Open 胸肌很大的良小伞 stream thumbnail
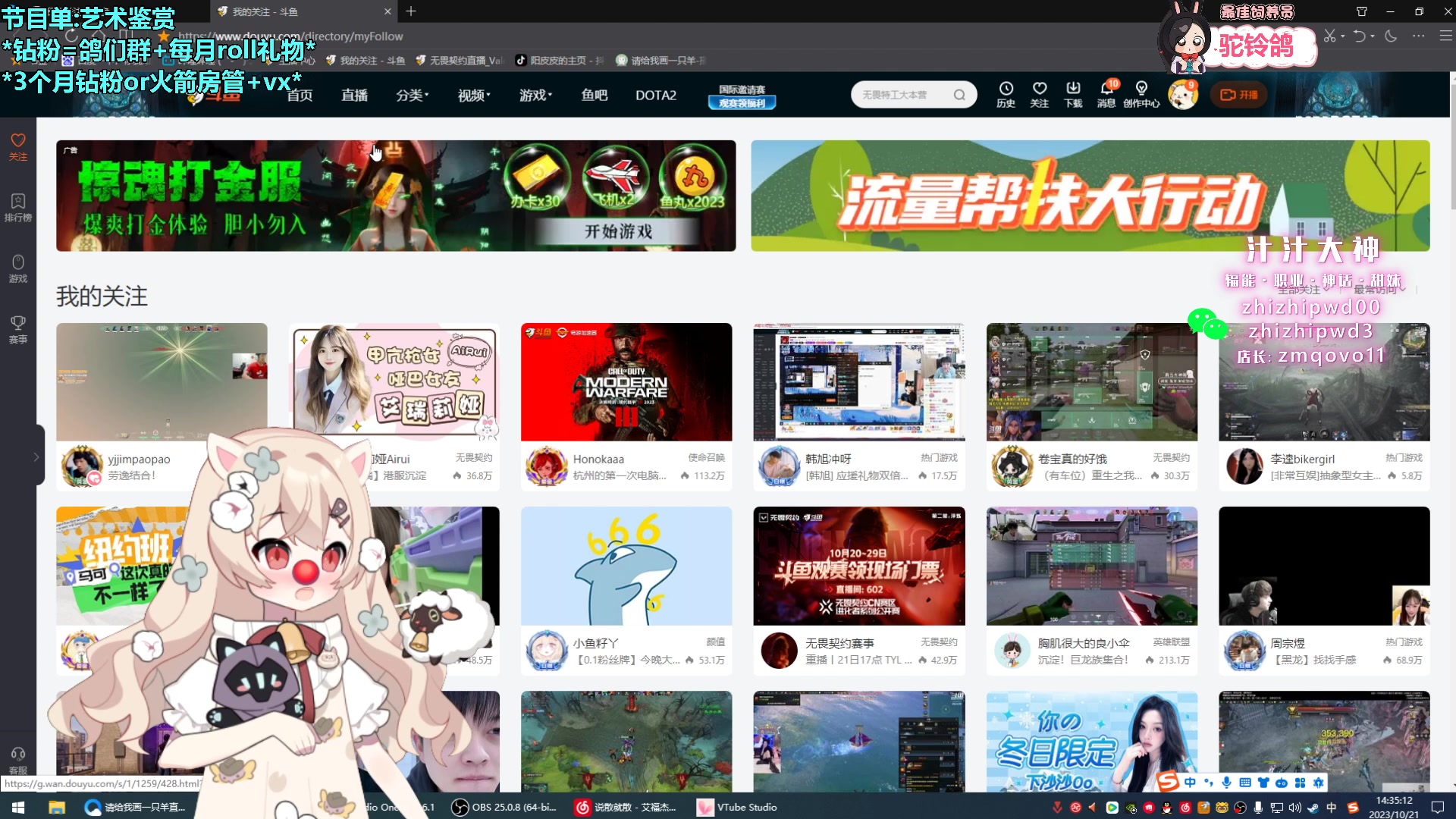This screenshot has height=819, width=1456. pyautogui.click(x=1091, y=566)
